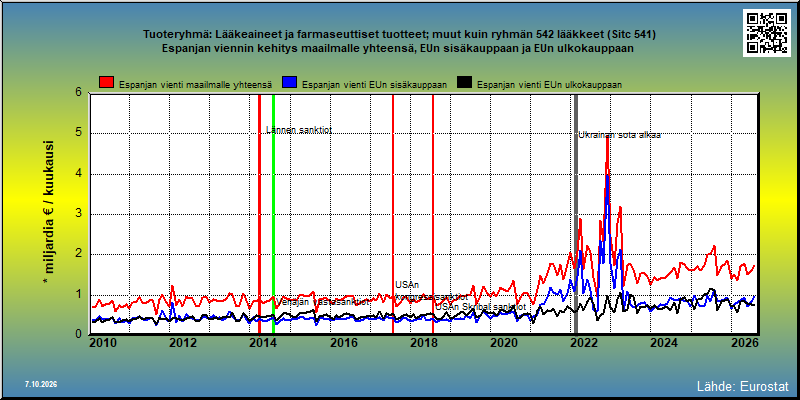Click the x-axis label 2020
This screenshot has width=800, height=400.
(504, 343)
